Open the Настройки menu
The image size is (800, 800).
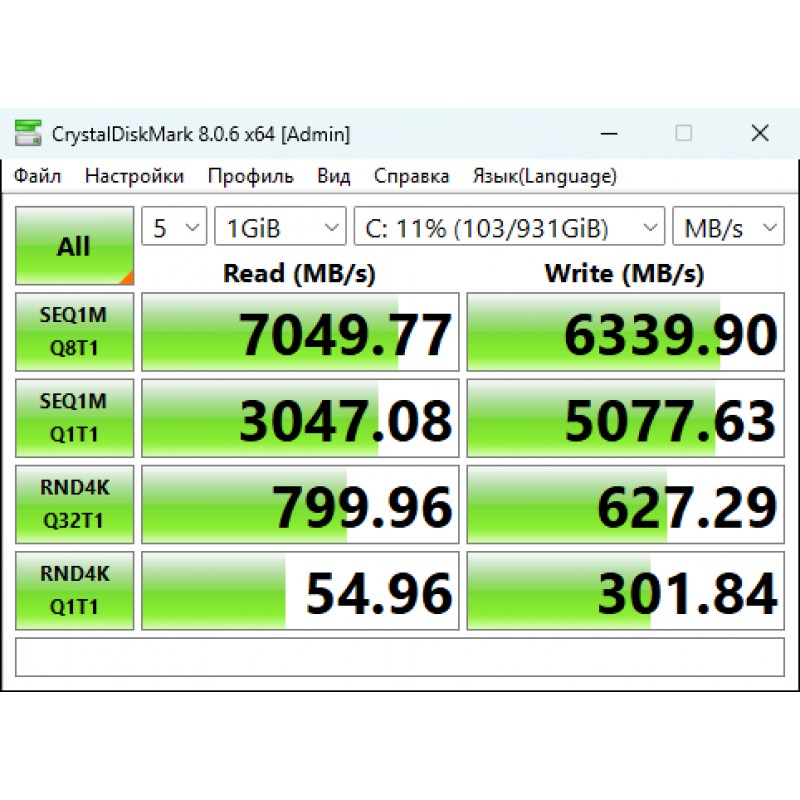(134, 177)
